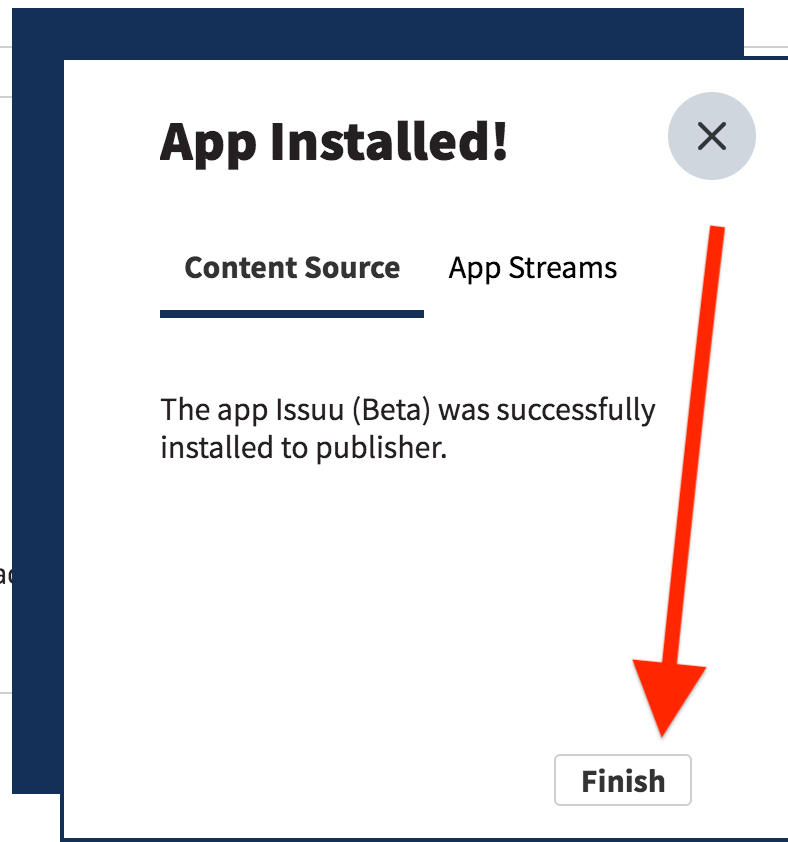Click the blue underline beneath Content Source
This screenshot has width=788, height=842.
[x=292, y=314]
